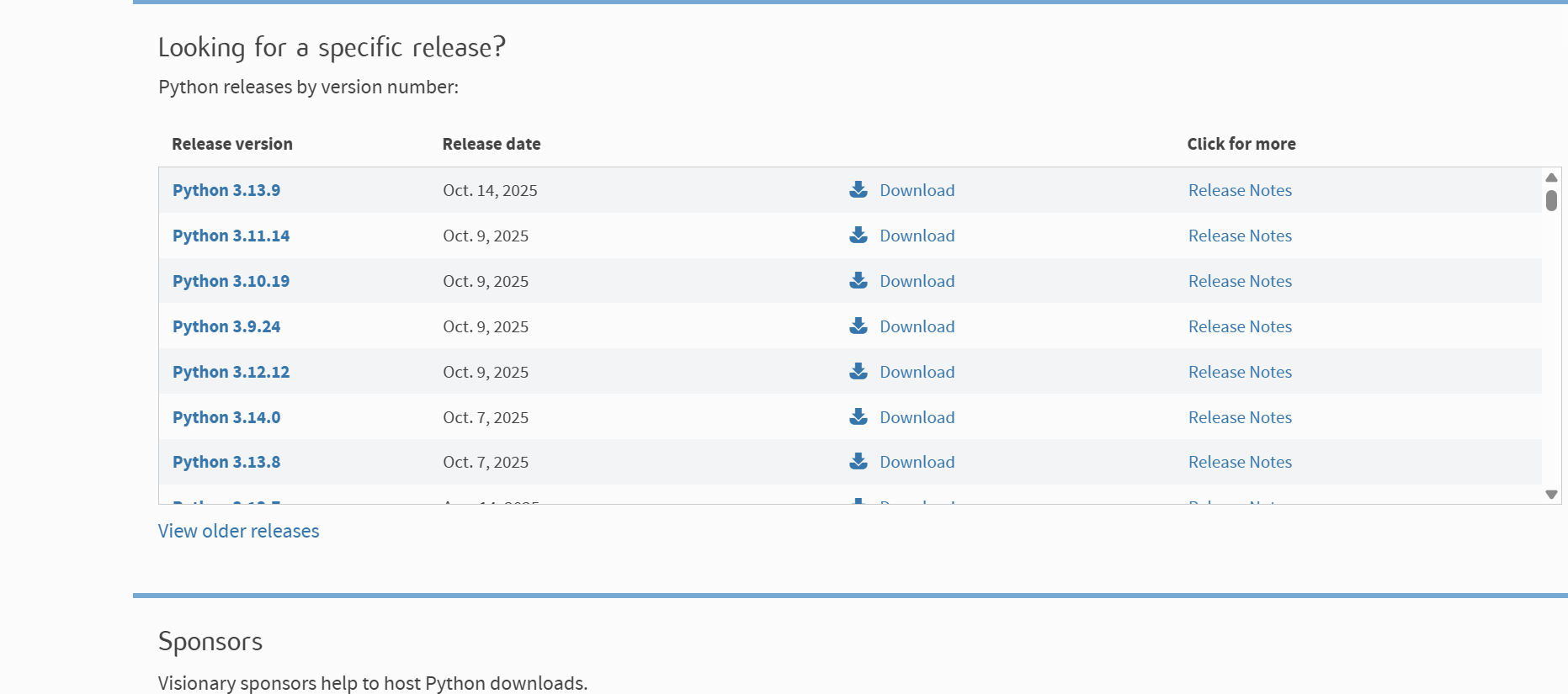The height and width of the screenshot is (694, 1568).
Task: Click the Click for more column header
Action: tap(1241, 144)
